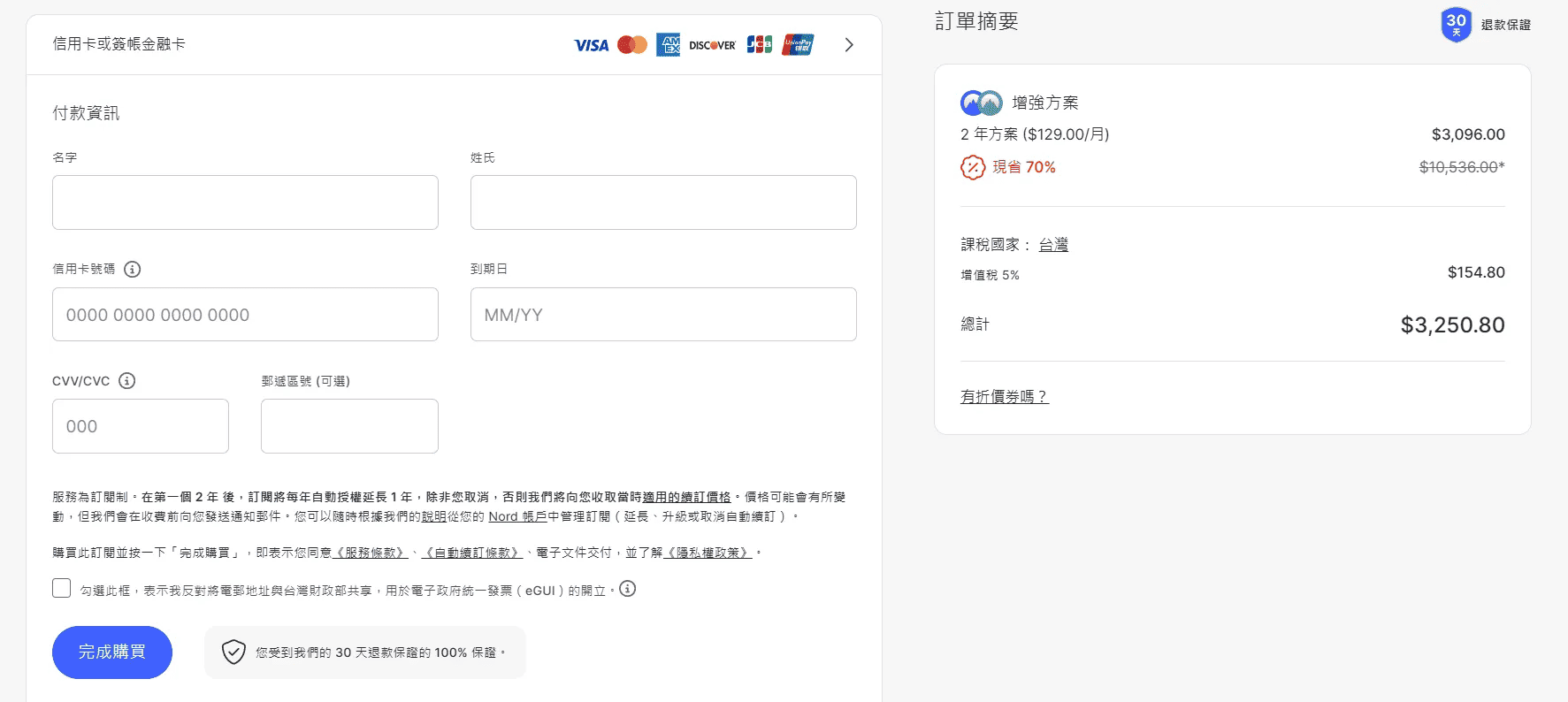Click the Visa card logo
This screenshot has width=1568, height=702.
[x=591, y=45]
